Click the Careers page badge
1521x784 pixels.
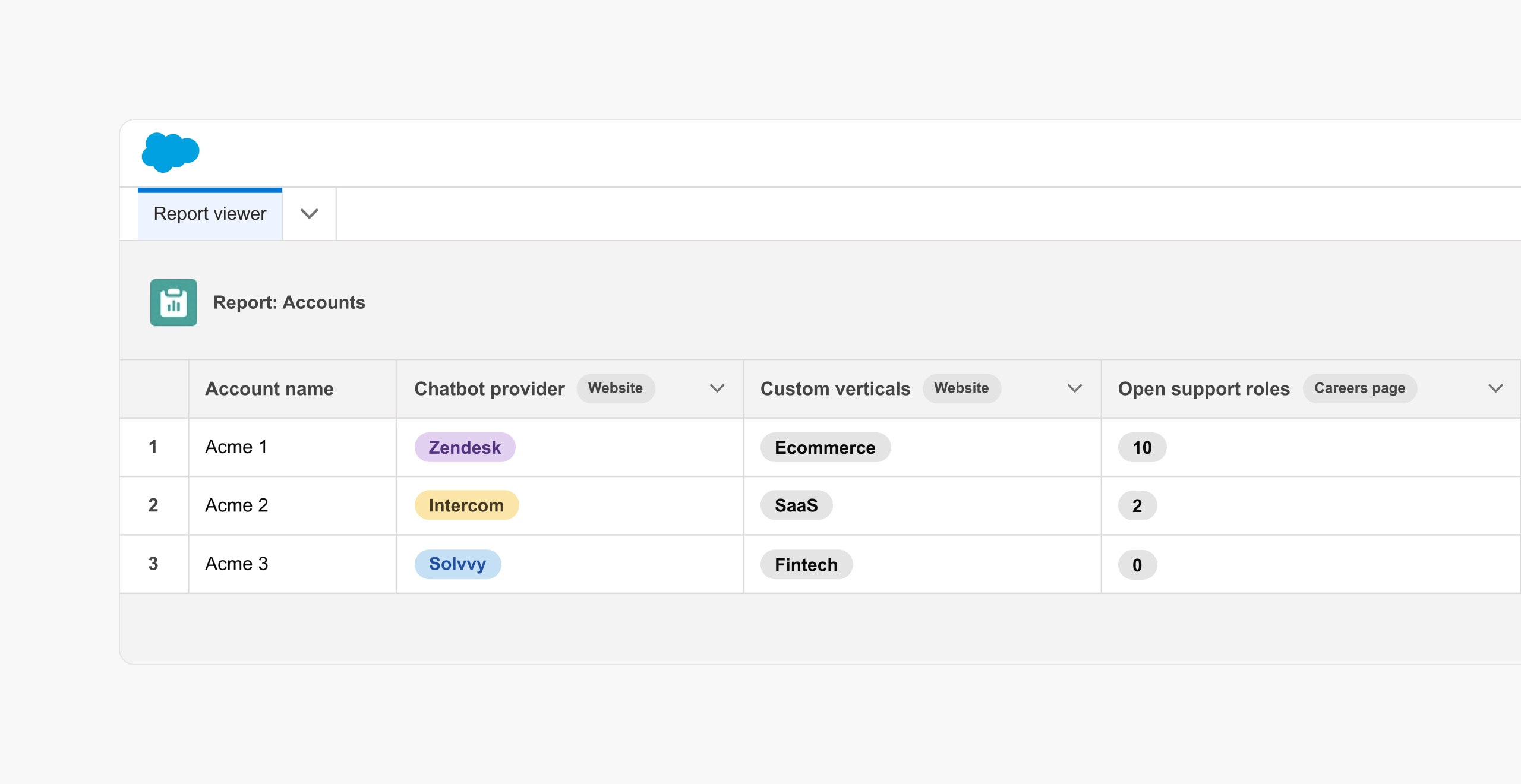click(x=1359, y=388)
